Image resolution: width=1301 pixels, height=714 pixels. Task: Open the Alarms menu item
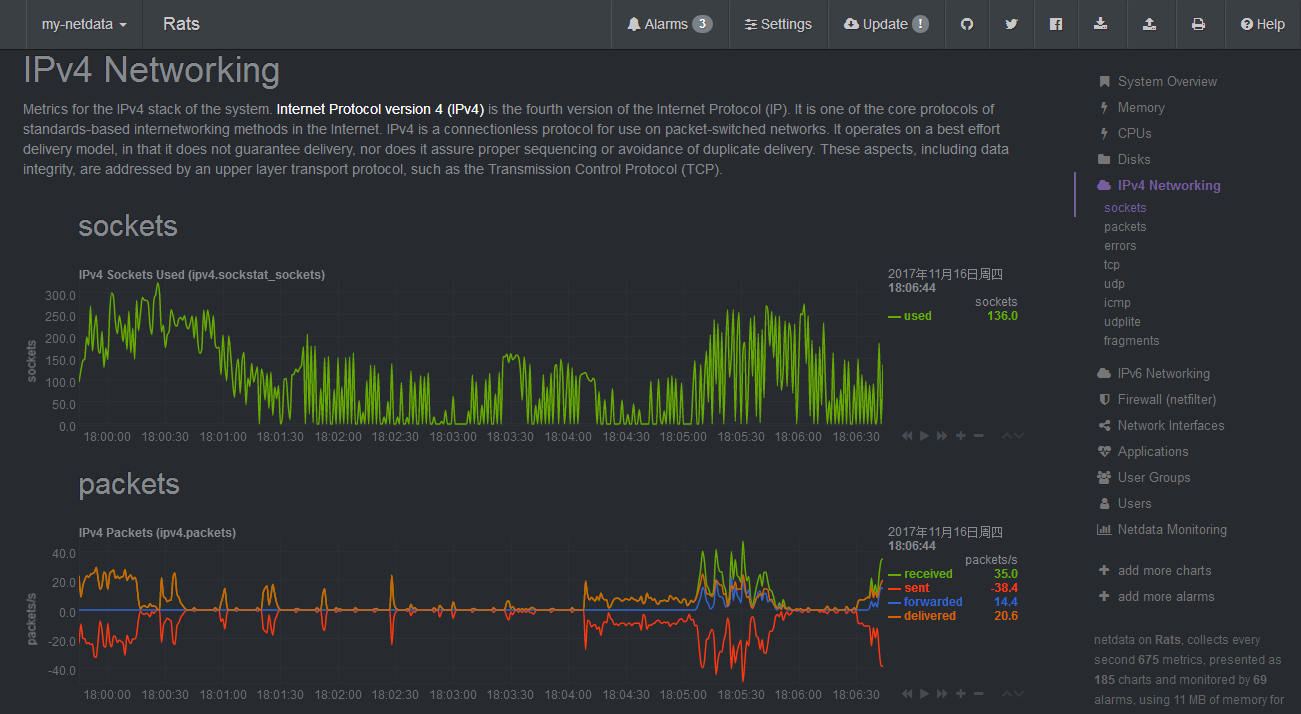click(669, 24)
